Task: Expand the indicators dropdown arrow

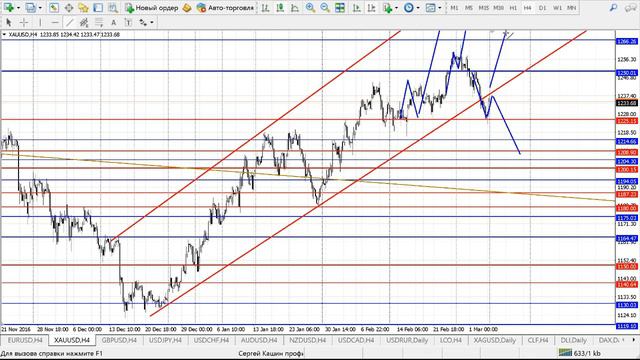Action: pos(396,8)
